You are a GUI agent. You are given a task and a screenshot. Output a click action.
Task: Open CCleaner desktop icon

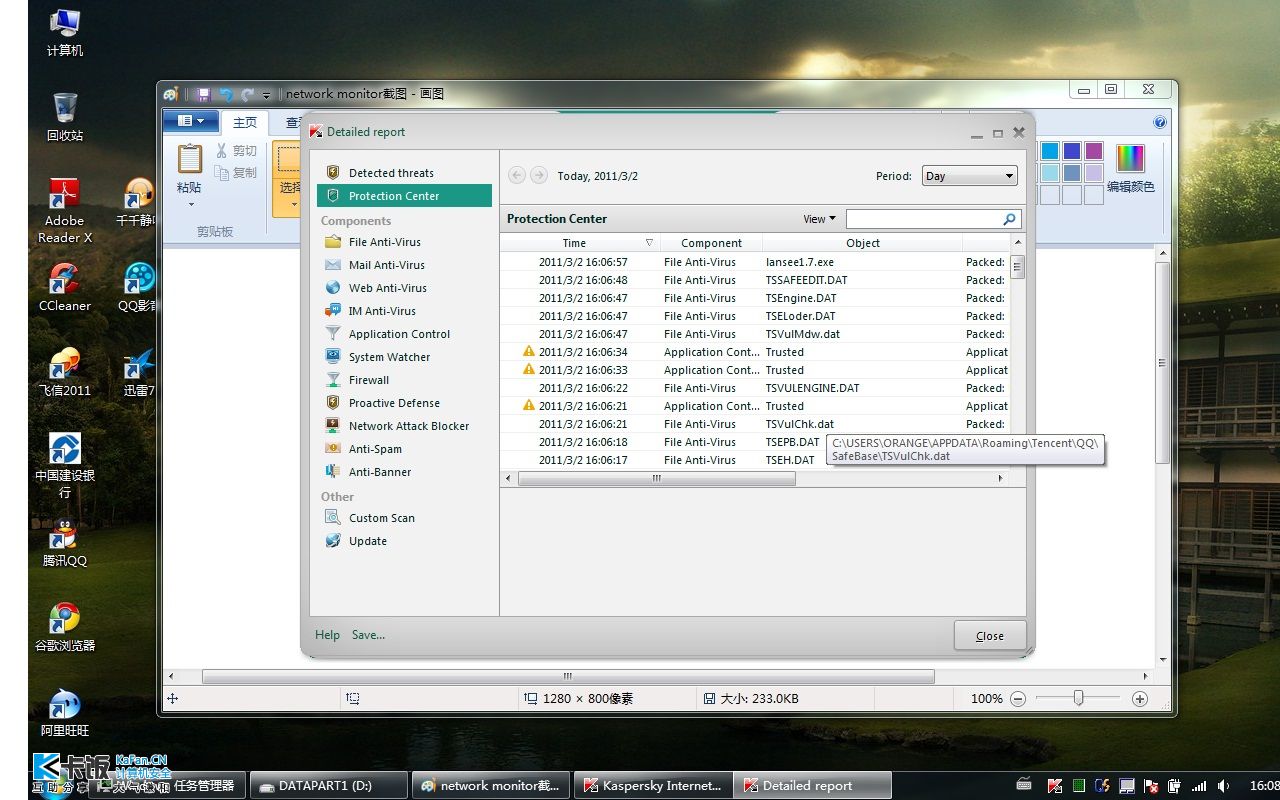click(x=65, y=287)
